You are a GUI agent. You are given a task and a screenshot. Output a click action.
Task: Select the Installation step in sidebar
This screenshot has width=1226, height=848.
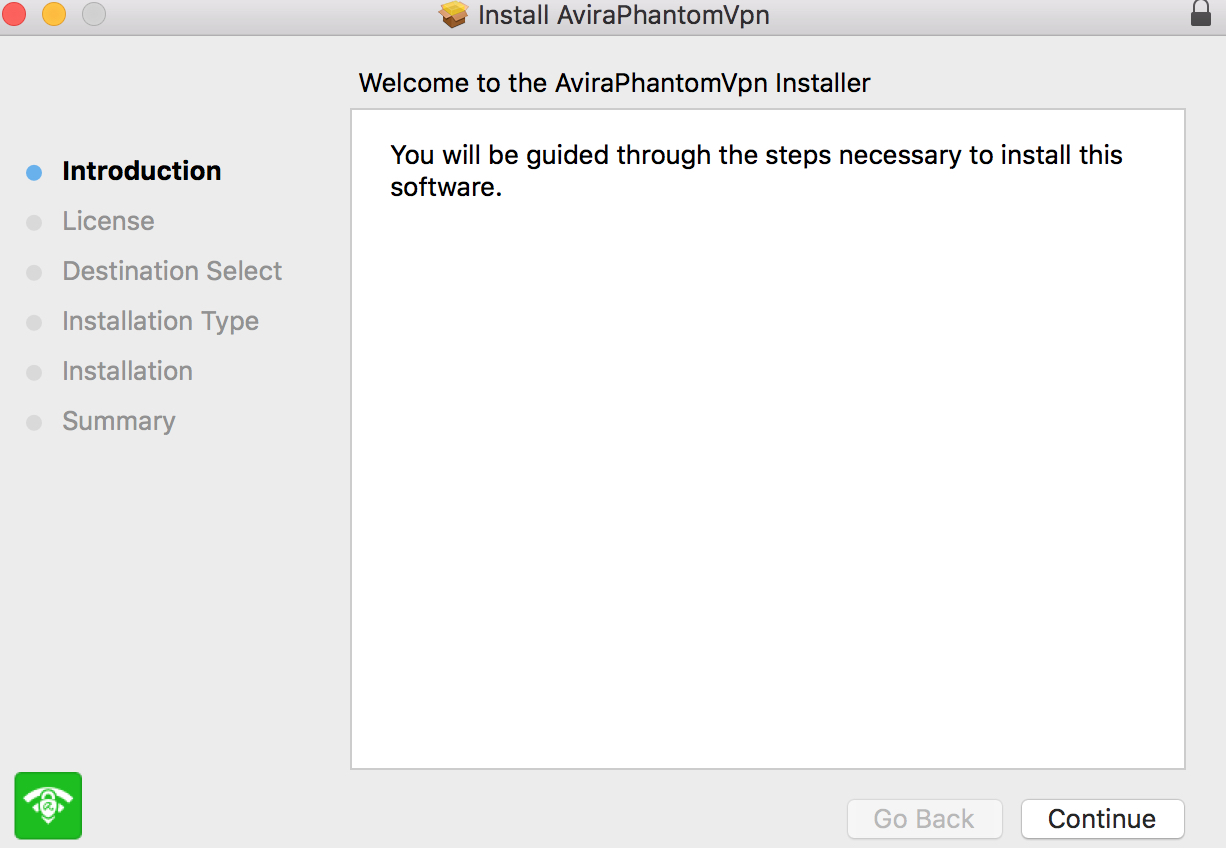pyautogui.click(x=127, y=371)
